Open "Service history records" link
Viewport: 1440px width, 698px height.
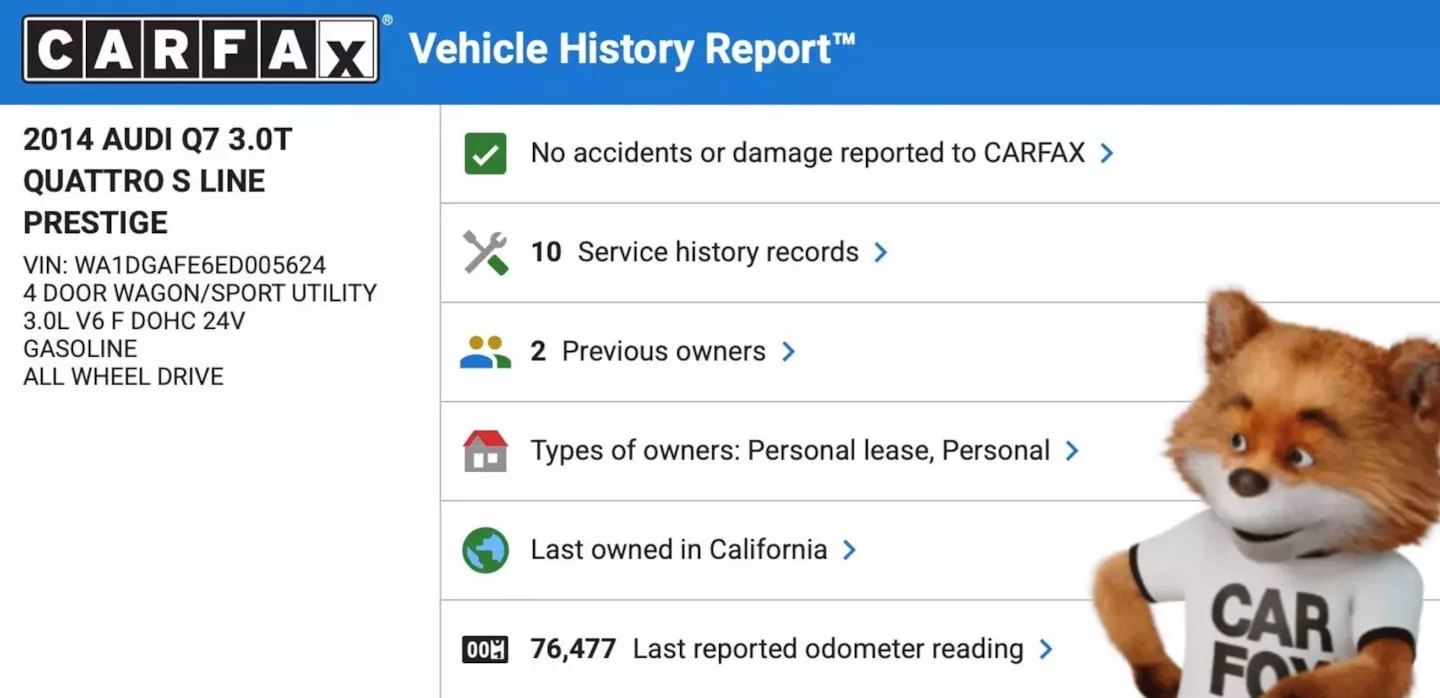(x=717, y=252)
